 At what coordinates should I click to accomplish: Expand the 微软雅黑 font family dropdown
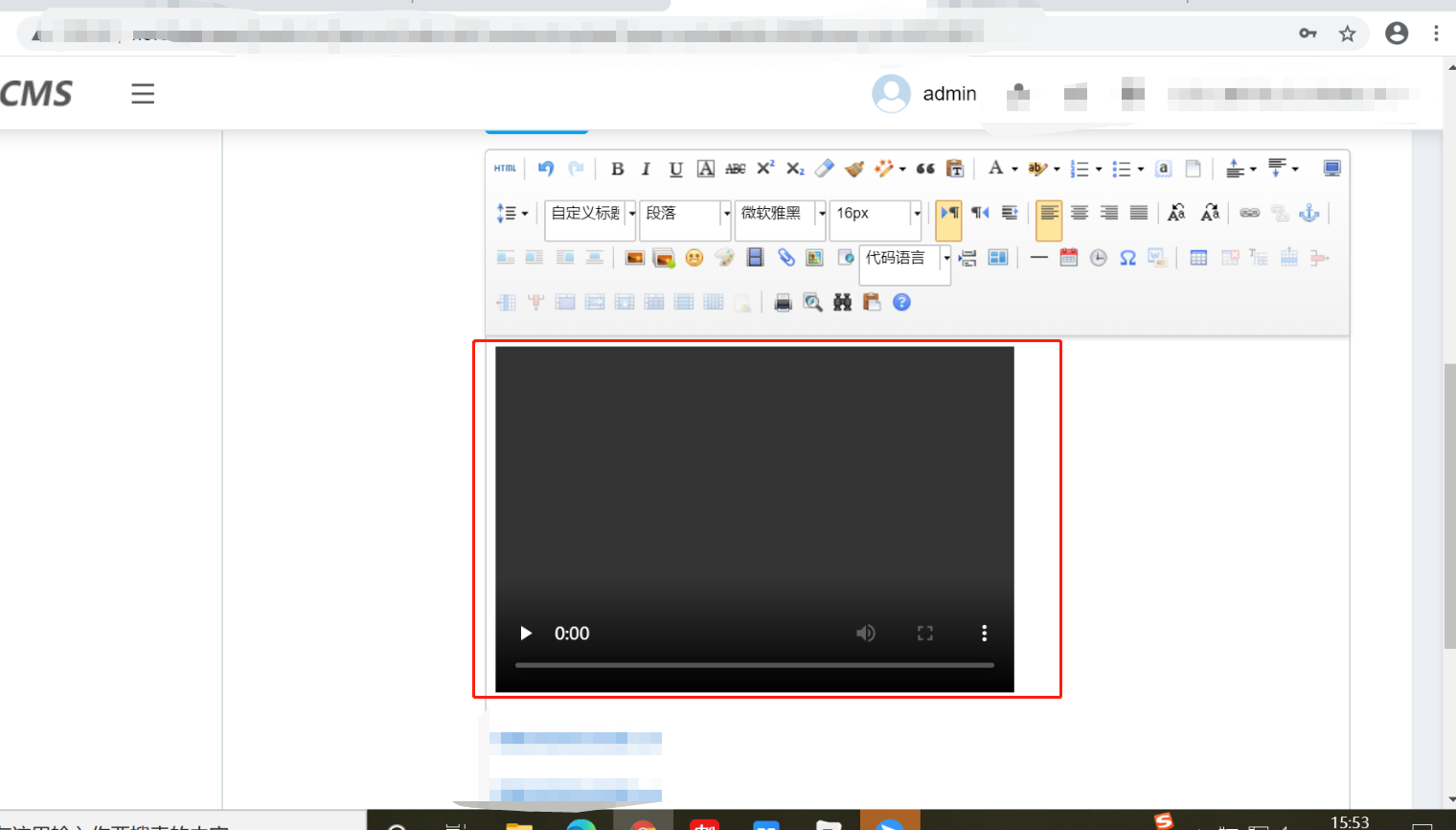coord(821,213)
